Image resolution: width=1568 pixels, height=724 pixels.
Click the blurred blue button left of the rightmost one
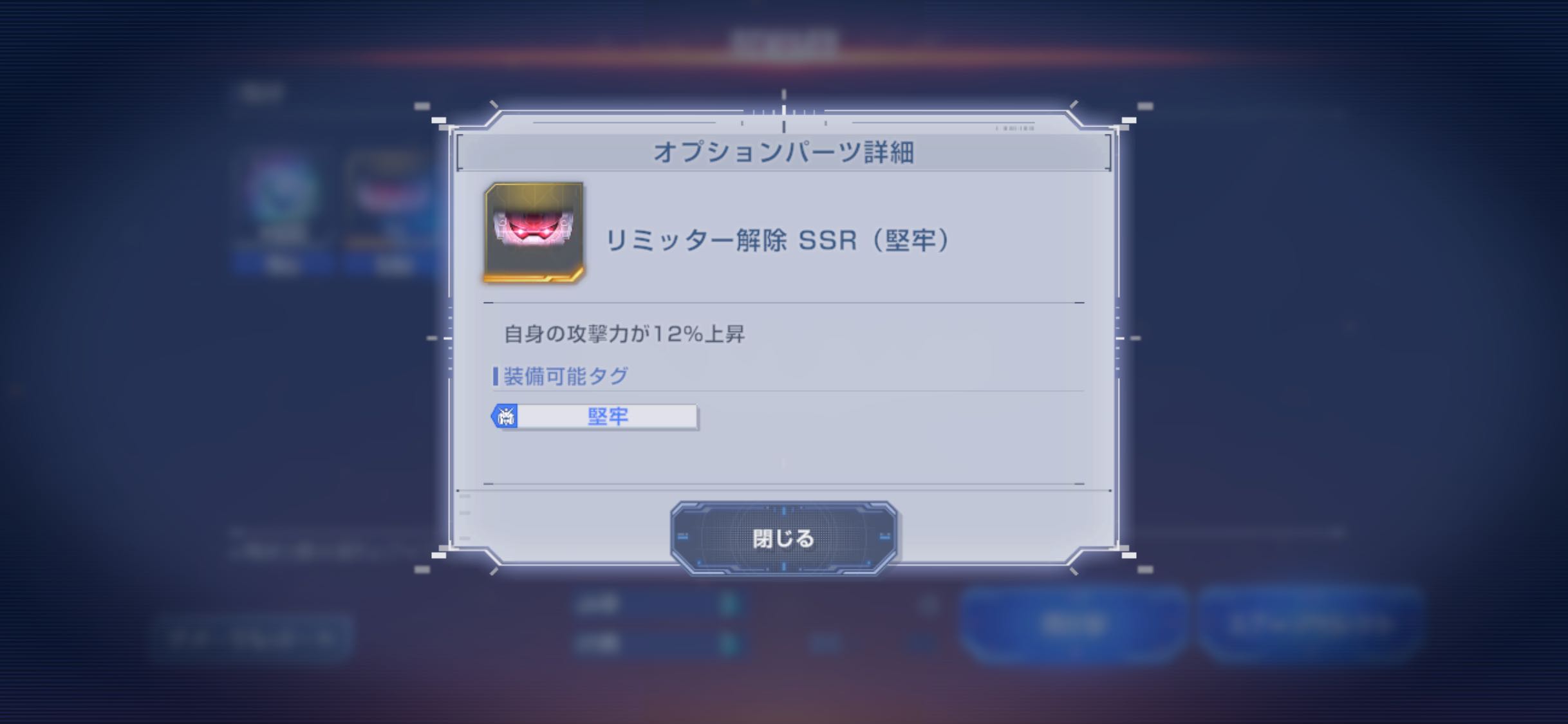tap(1074, 624)
